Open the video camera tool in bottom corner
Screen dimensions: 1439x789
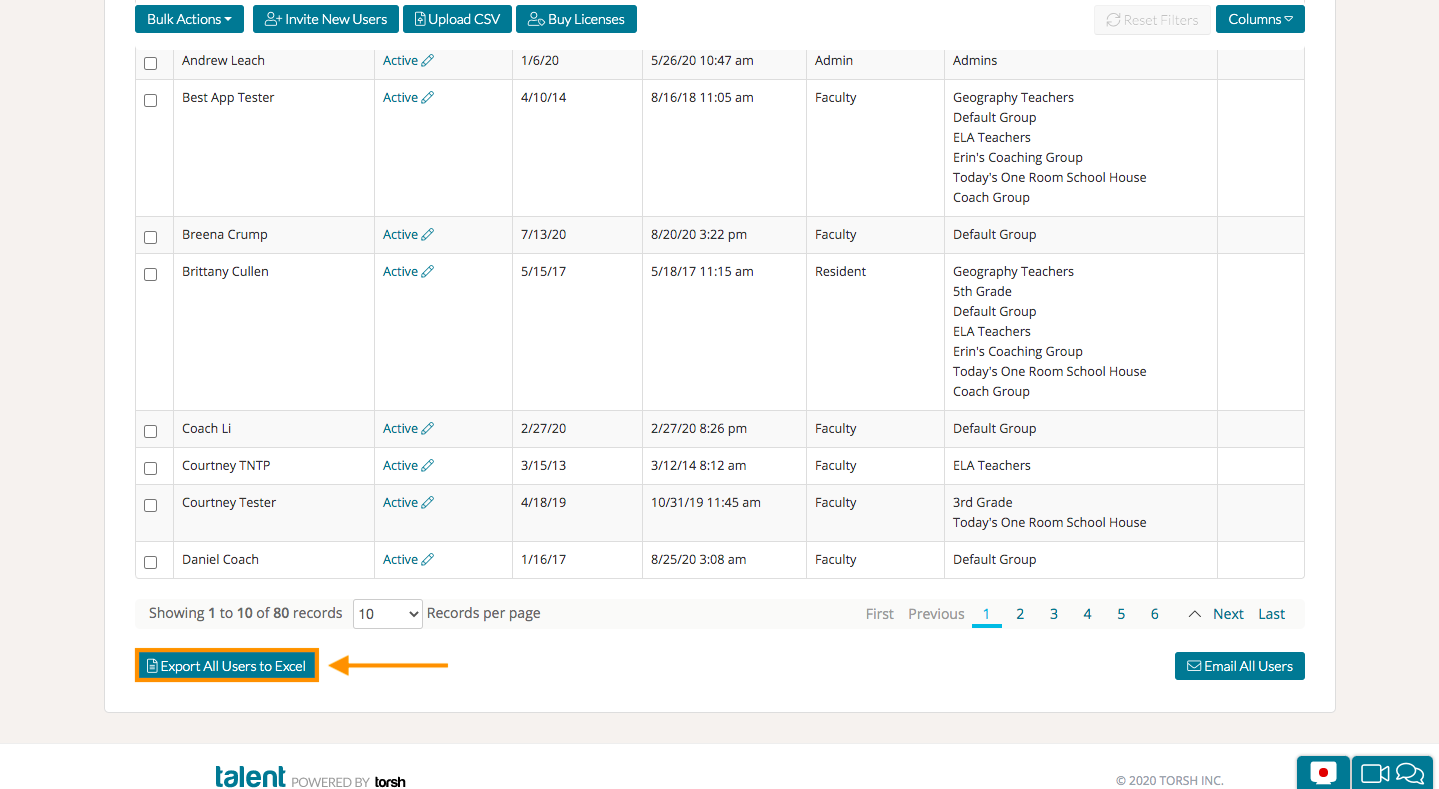pos(1375,772)
